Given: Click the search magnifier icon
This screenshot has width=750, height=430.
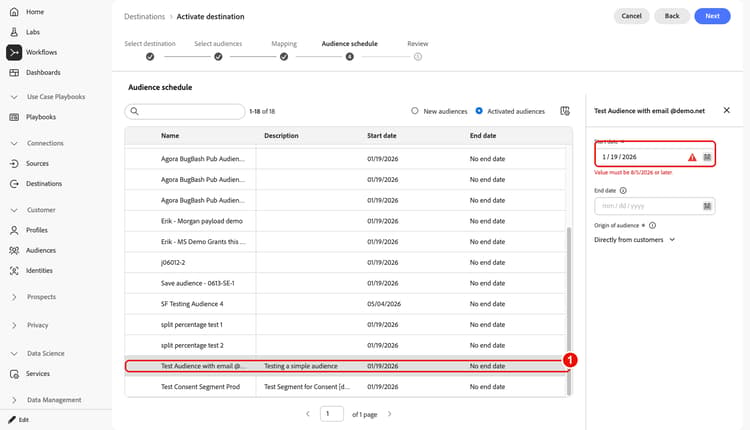Looking at the screenshot, I should [134, 111].
